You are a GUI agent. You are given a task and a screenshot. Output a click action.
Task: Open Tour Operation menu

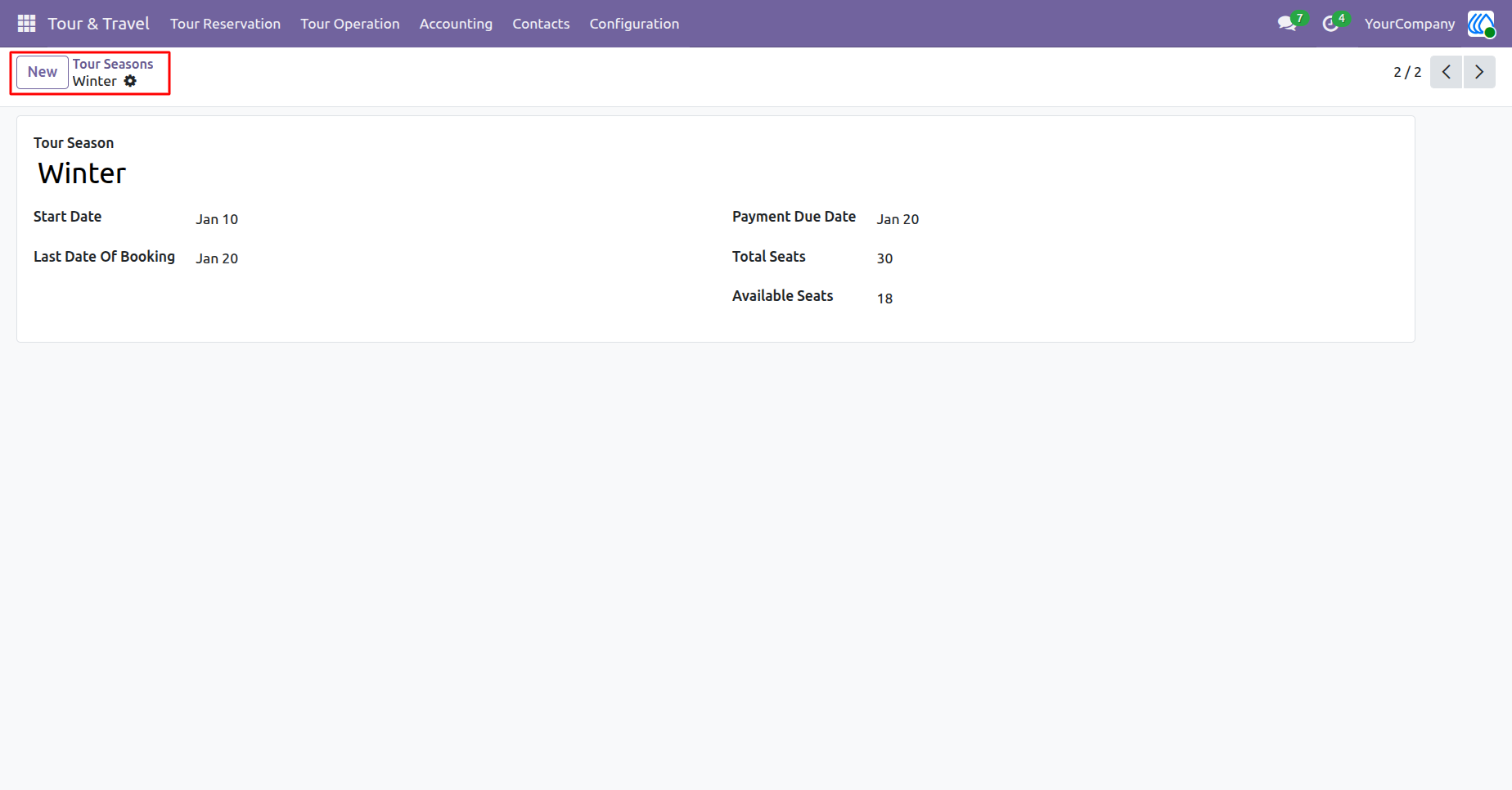point(350,24)
